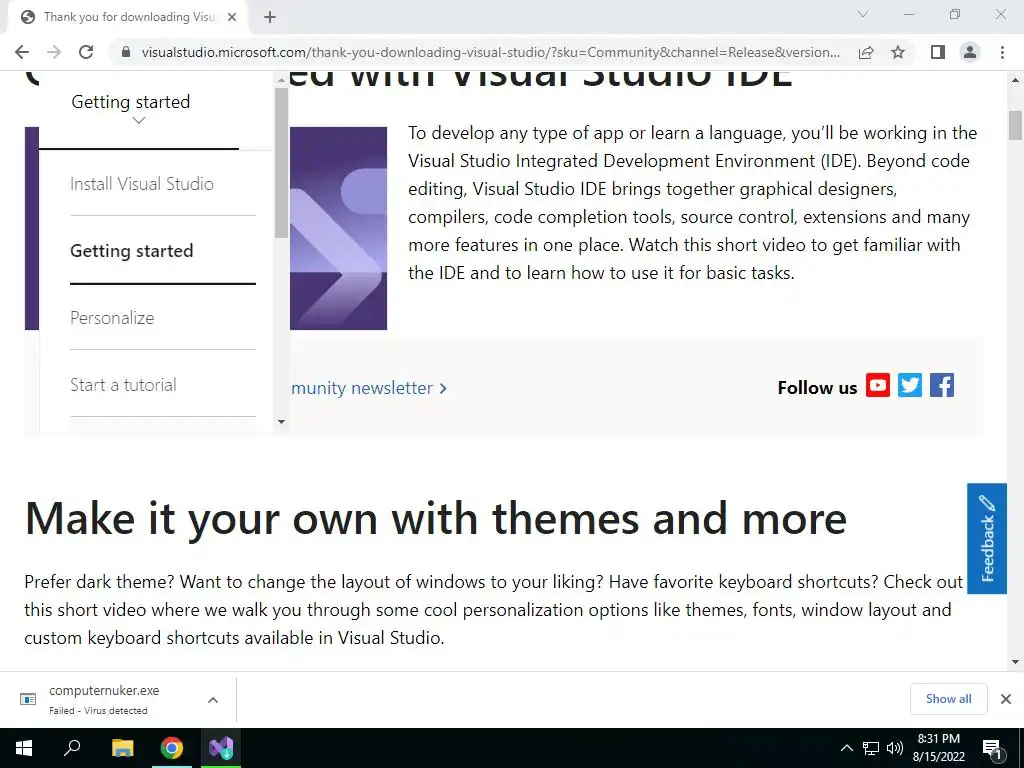Open the network status tray icon
Image resolution: width=1024 pixels, height=768 pixels.
(871, 748)
